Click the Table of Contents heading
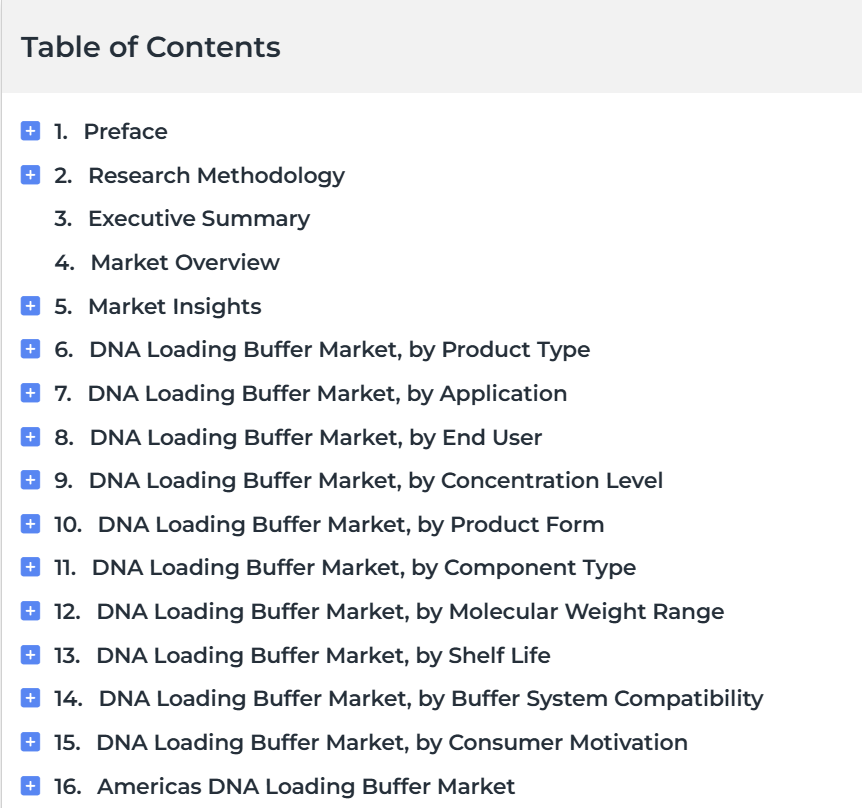 coord(151,47)
